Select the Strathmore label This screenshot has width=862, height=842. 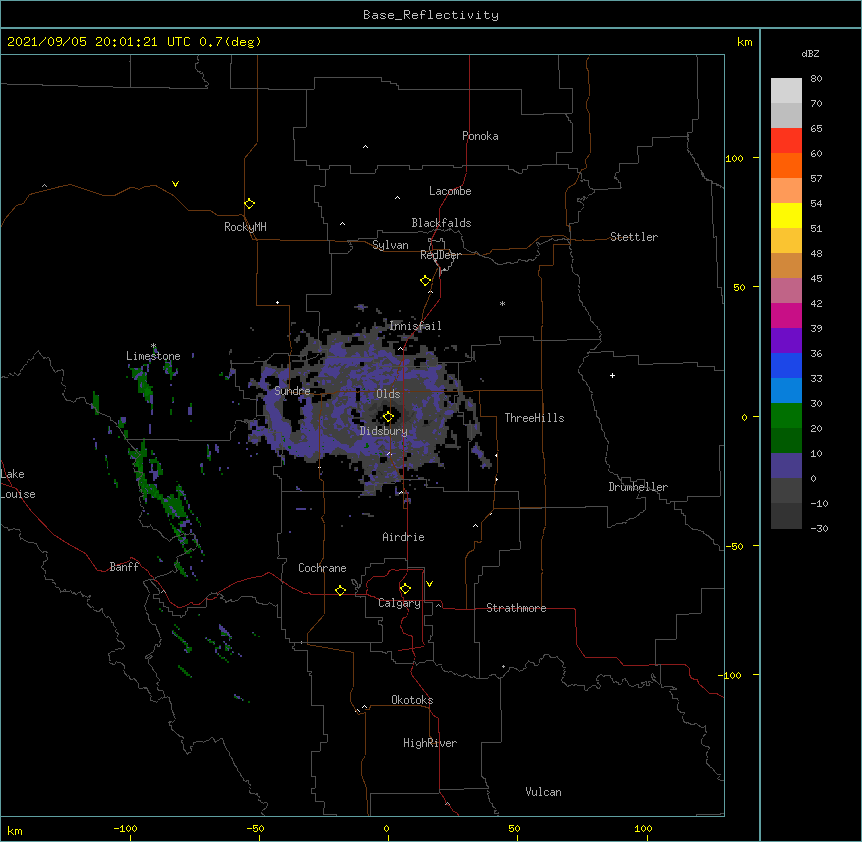tap(516, 608)
